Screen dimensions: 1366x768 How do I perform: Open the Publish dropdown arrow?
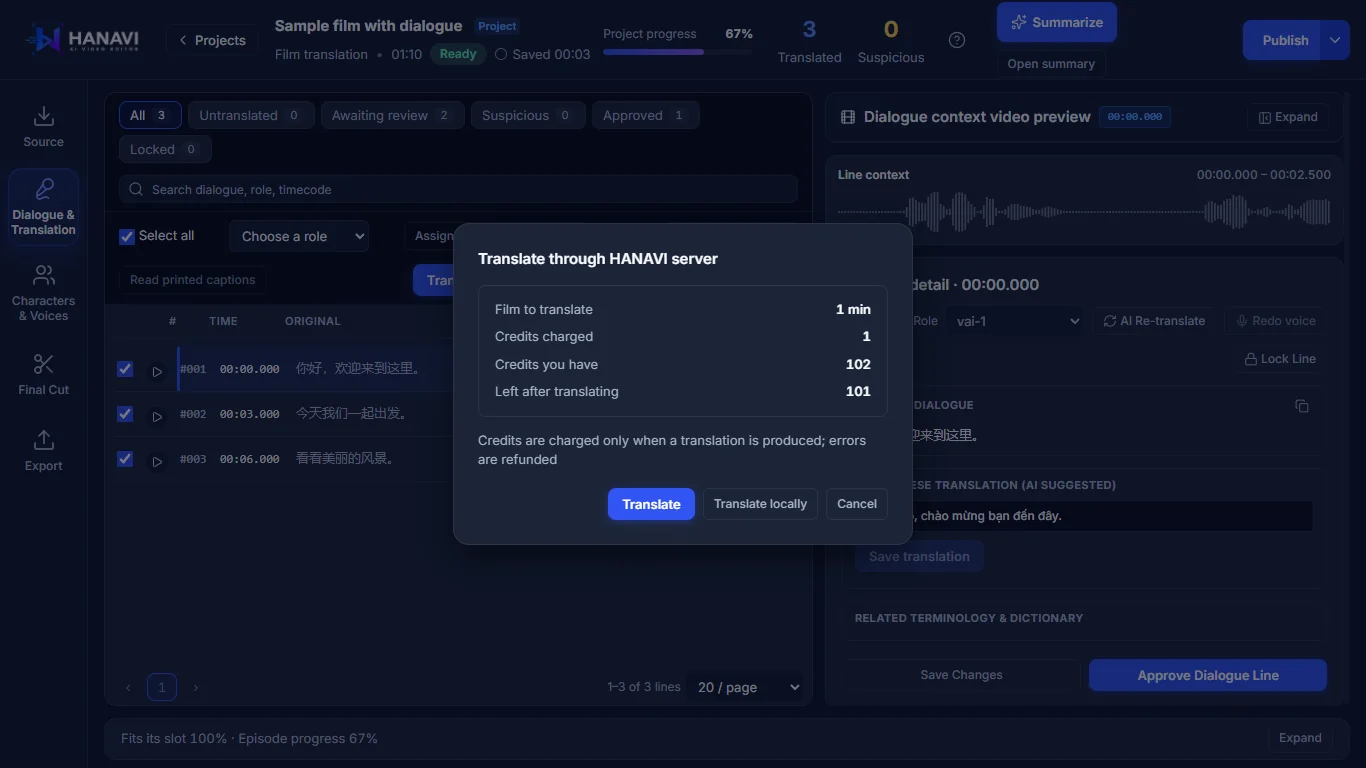pos(1335,40)
